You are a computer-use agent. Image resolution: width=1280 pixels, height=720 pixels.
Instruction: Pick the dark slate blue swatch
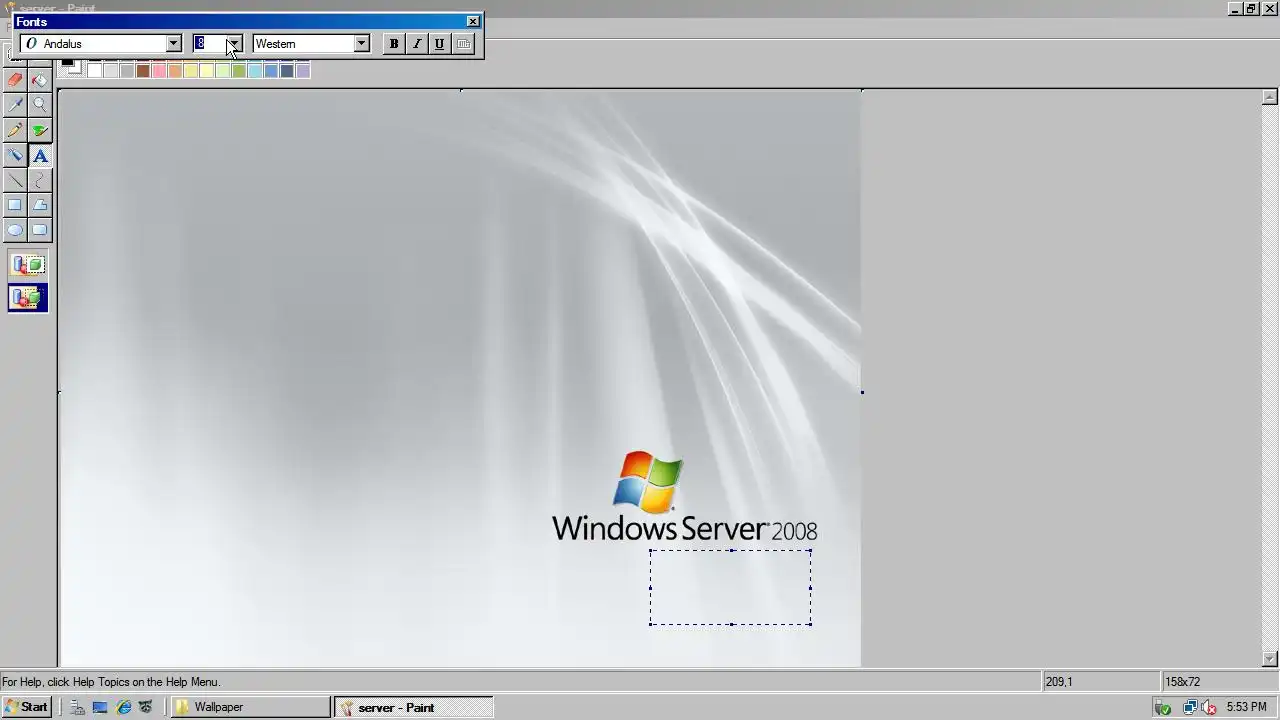pyautogui.click(x=287, y=70)
